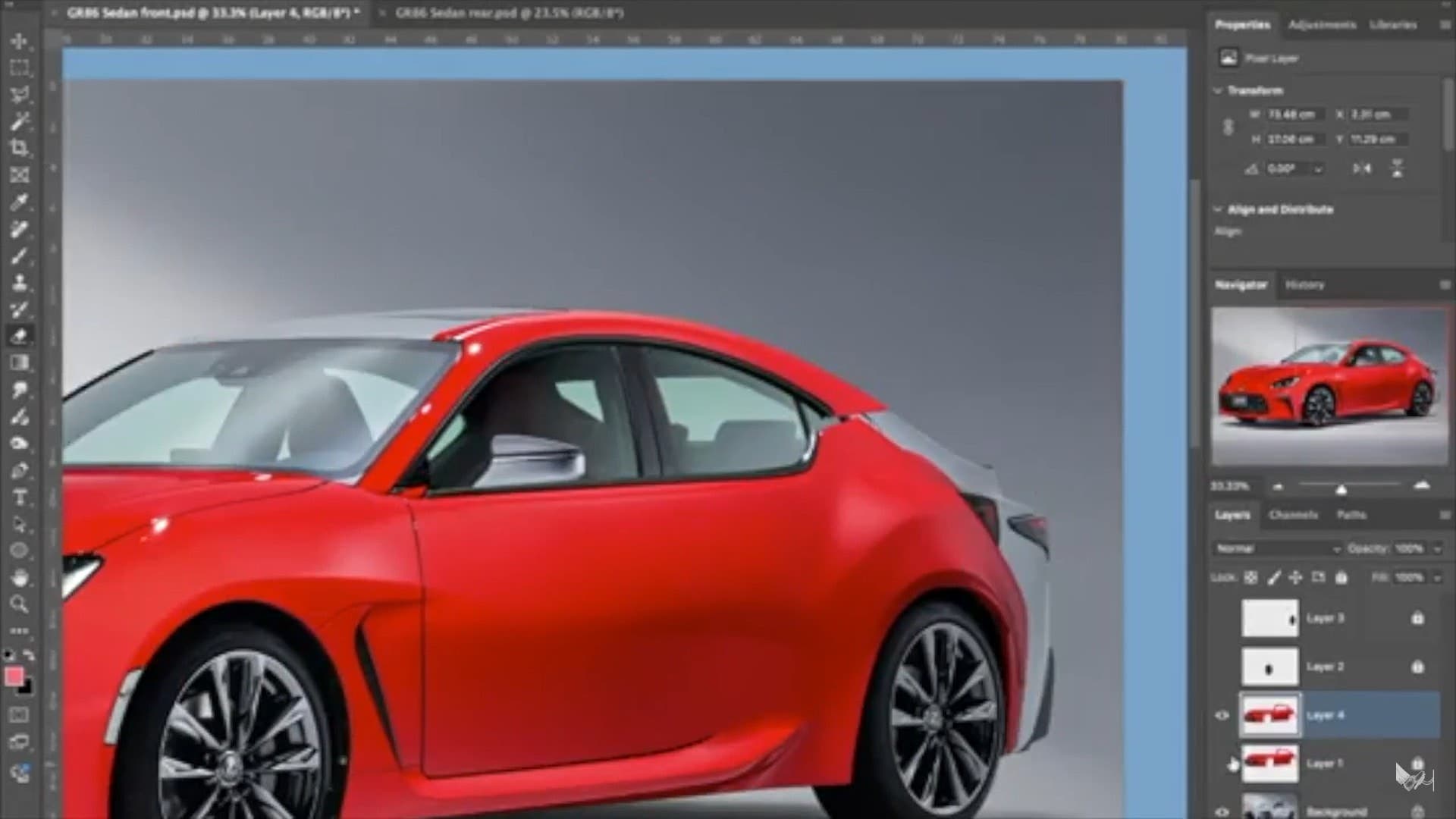Screen dimensions: 1456x819
Task: Select the Pen tool
Action: point(20,470)
